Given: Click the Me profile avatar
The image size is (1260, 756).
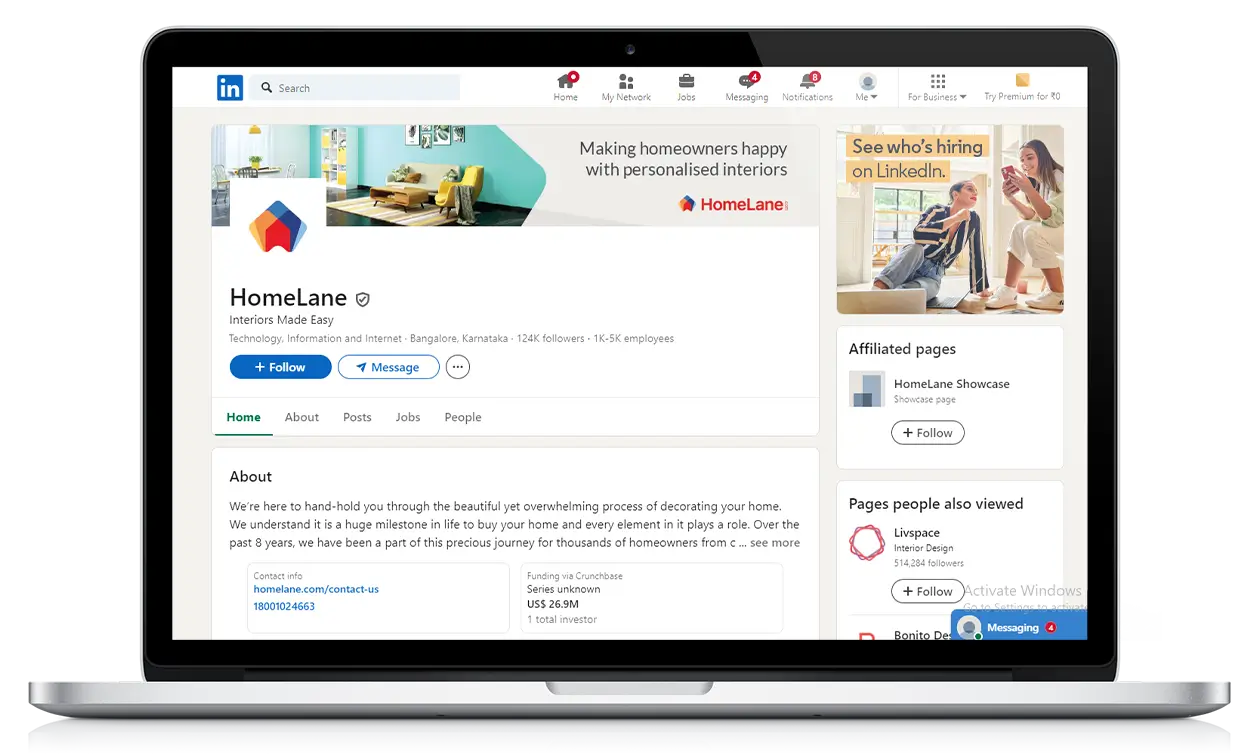Looking at the screenshot, I should click(867, 82).
